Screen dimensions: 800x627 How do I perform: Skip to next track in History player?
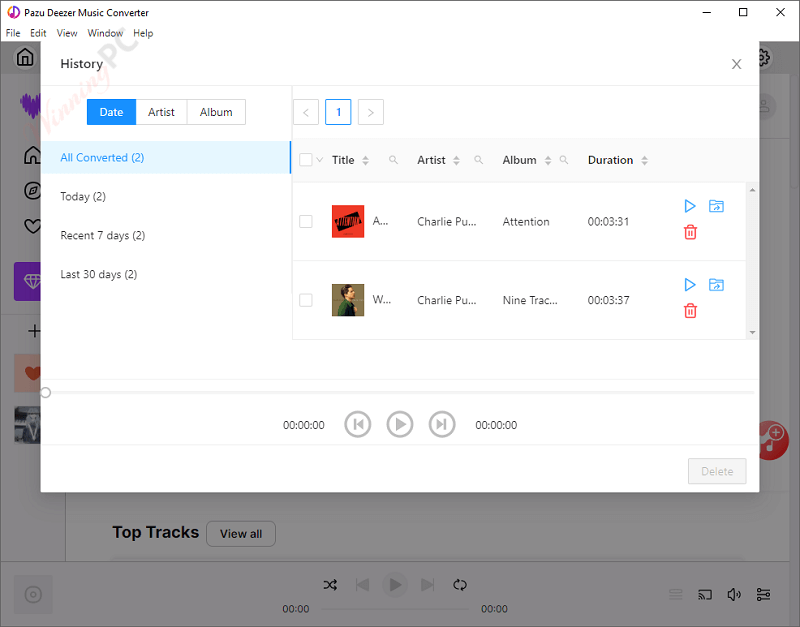point(442,424)
